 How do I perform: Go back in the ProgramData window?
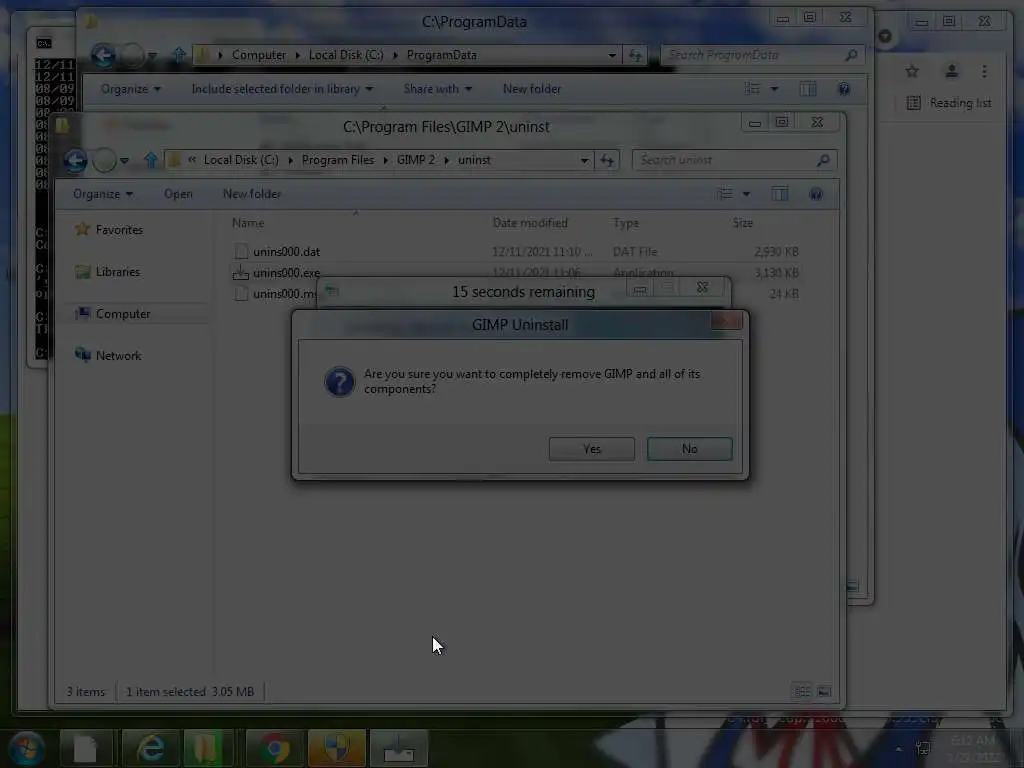[x=103, y=56]
